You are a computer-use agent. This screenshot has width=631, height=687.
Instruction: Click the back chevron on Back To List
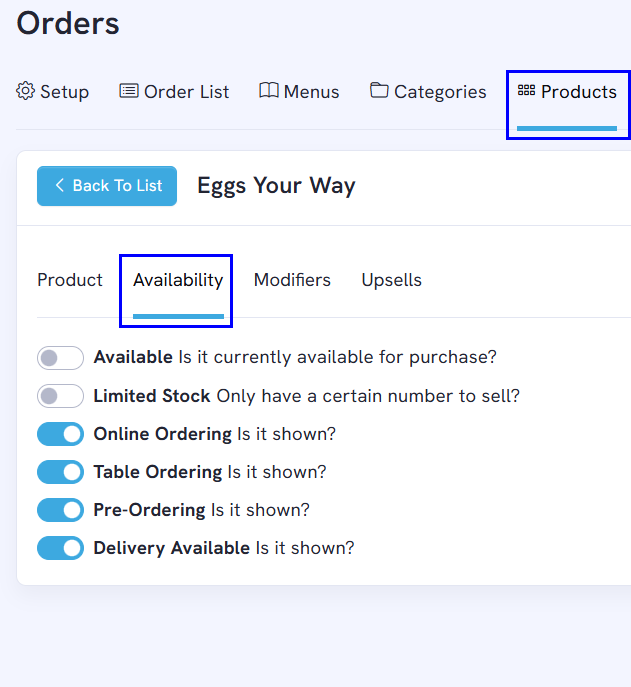60,185
